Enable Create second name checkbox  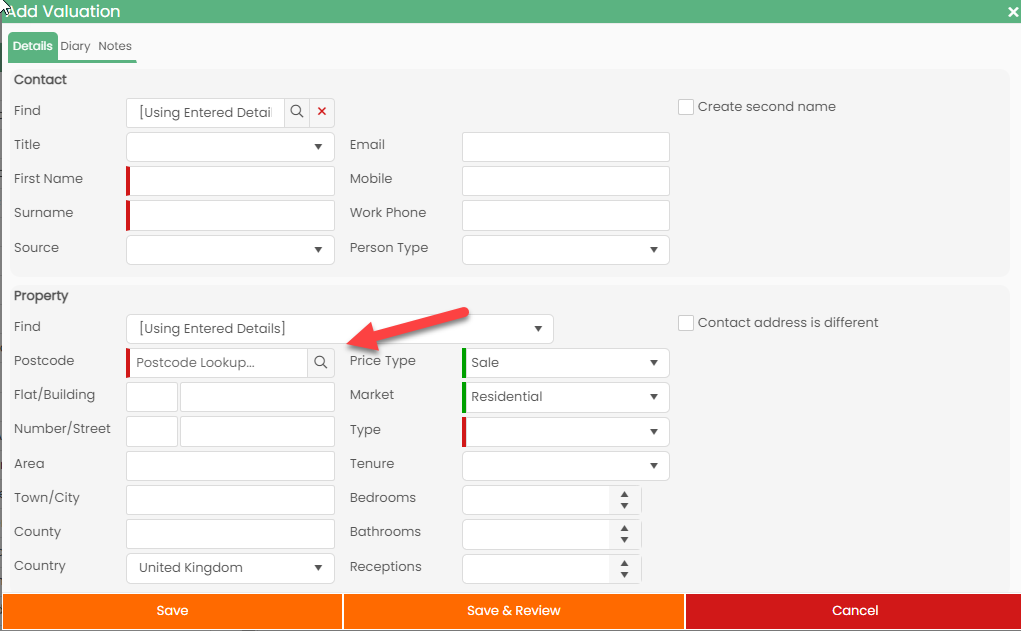click(x=686, y=107)
